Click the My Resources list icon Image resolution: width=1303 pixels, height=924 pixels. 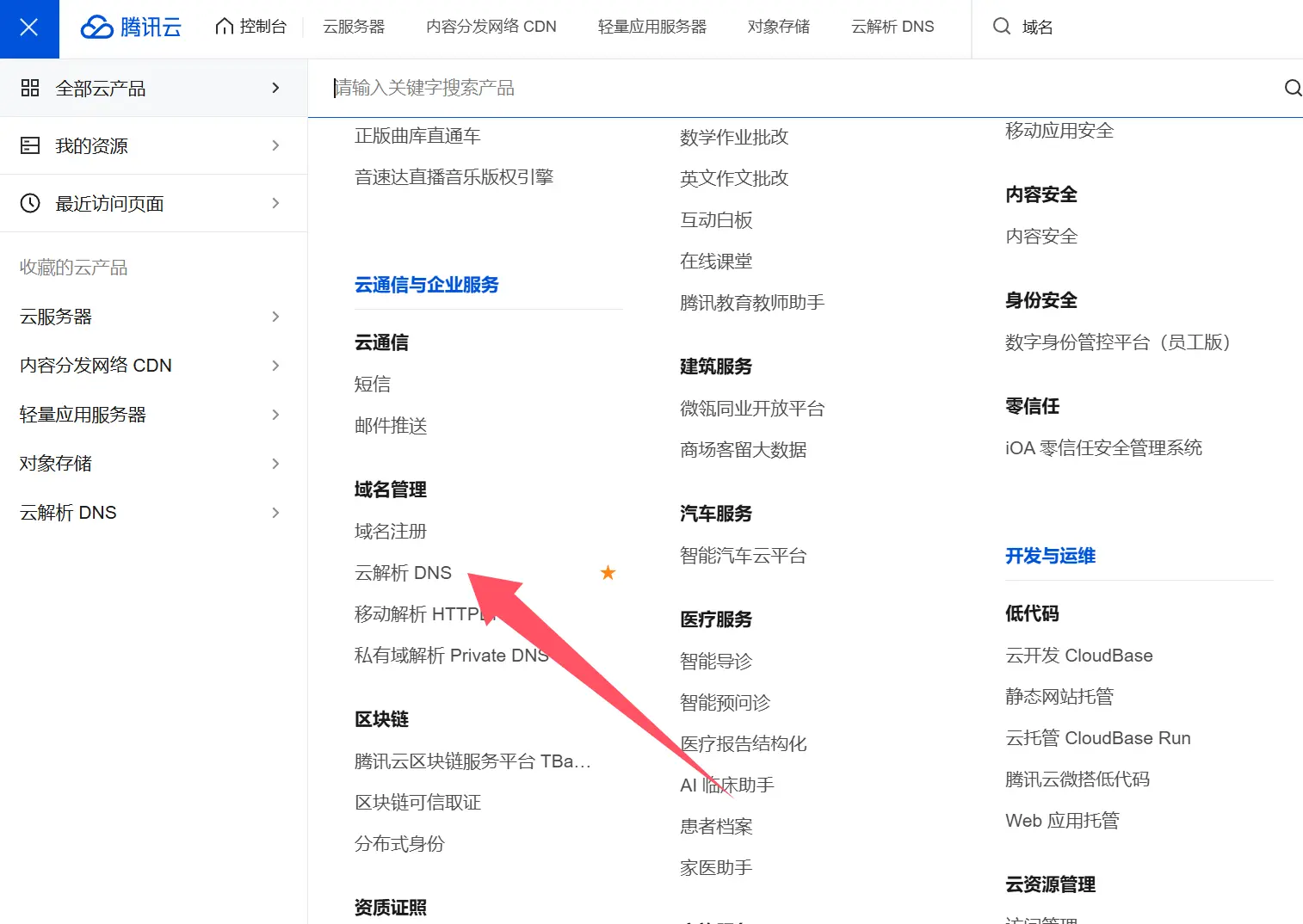tap(30, 145)
